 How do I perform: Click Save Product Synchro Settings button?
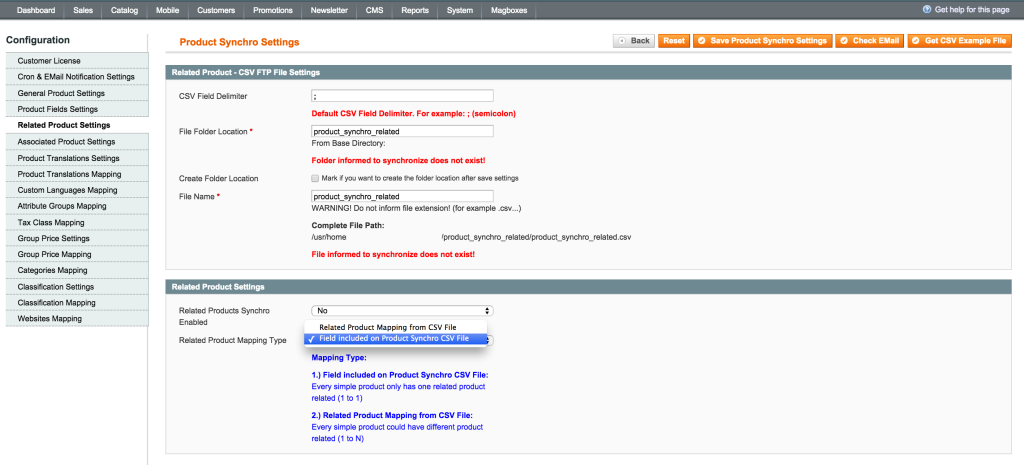click(x=763, y=41)
